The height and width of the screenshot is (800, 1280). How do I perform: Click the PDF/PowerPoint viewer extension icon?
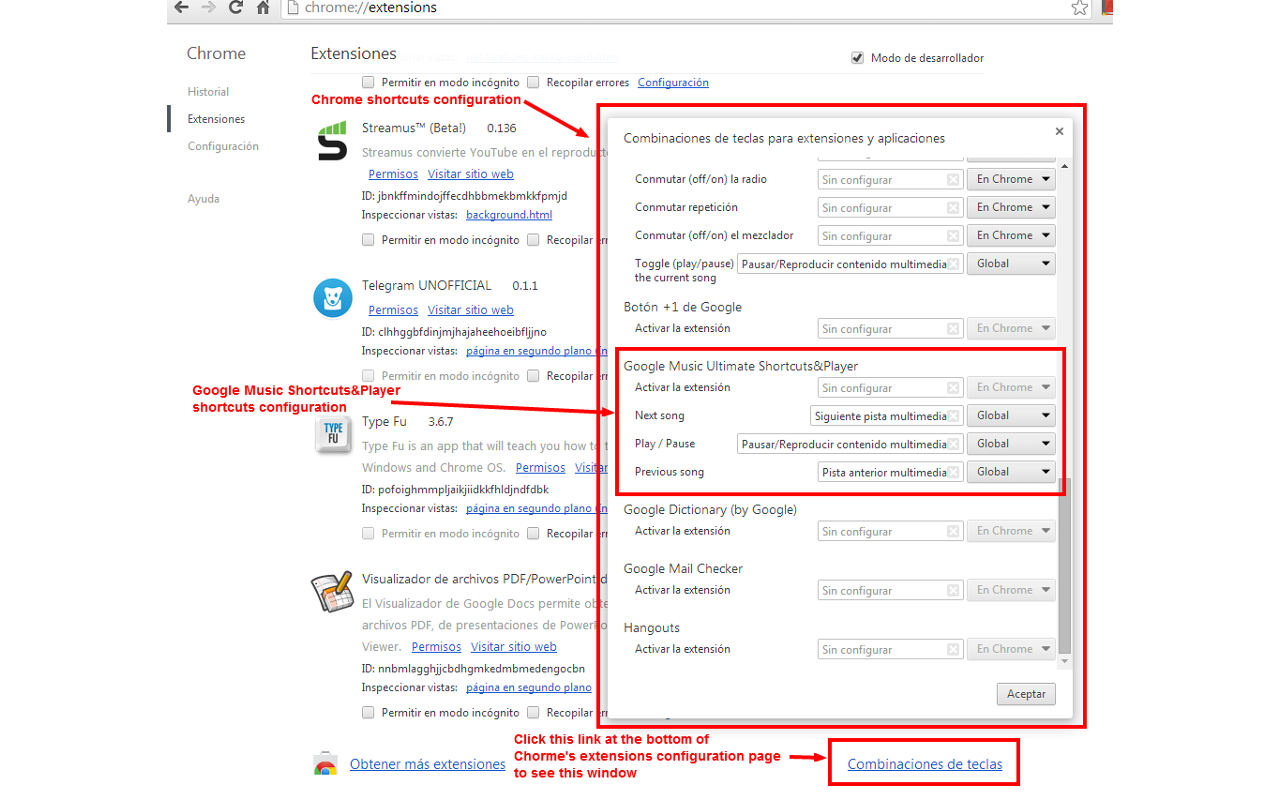[332, 593]
